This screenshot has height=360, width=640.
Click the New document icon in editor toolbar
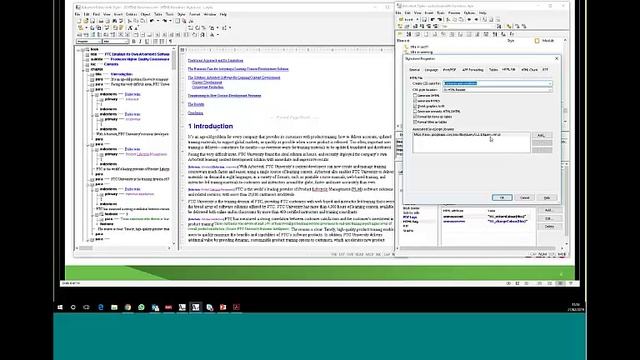[79, 21]
